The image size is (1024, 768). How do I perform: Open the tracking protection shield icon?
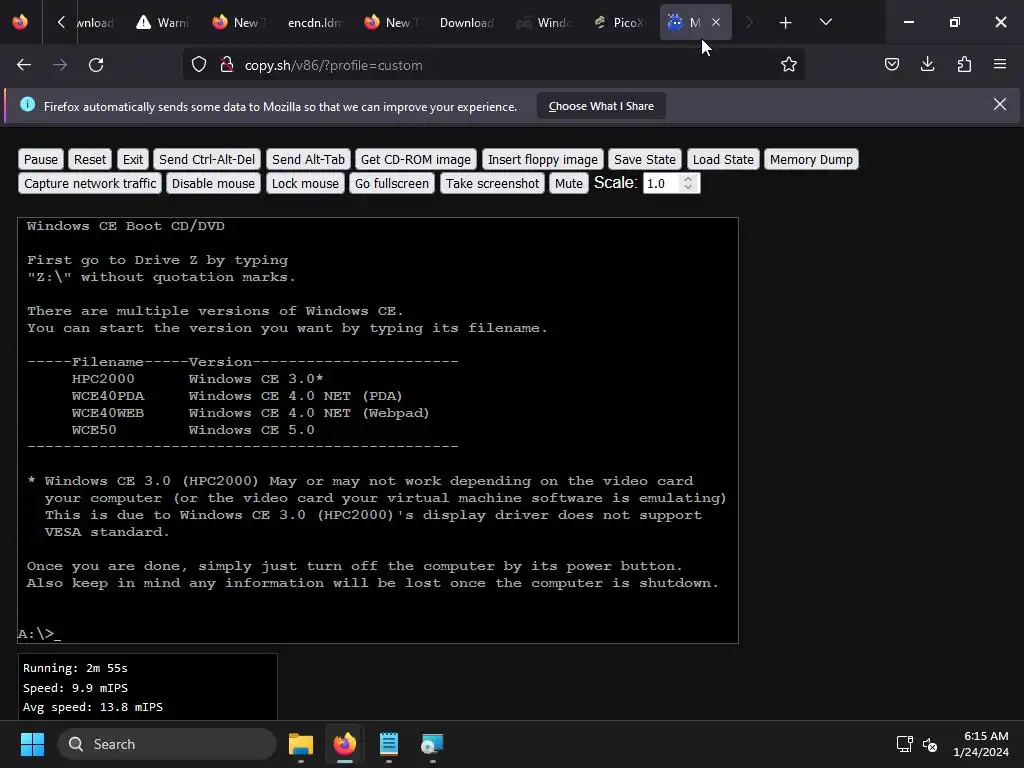click(199, 65)
